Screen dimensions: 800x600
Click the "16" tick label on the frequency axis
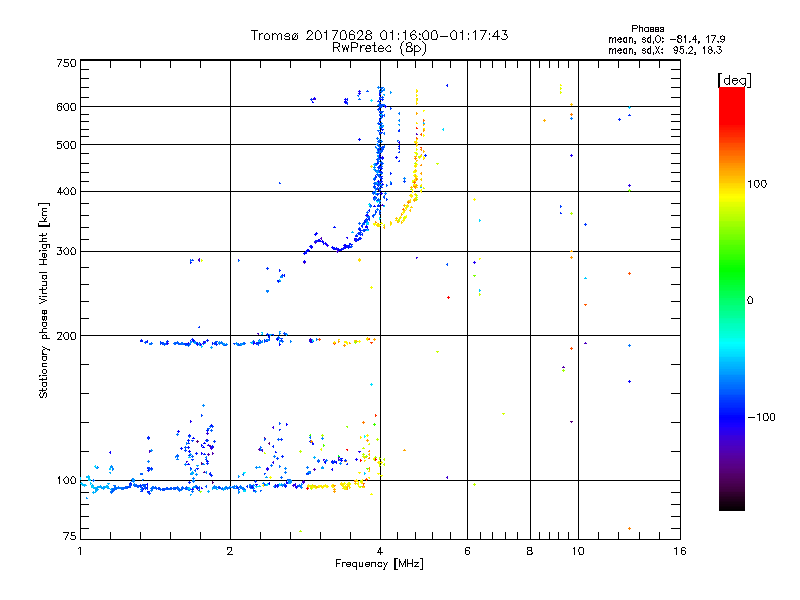pos(679,551)
